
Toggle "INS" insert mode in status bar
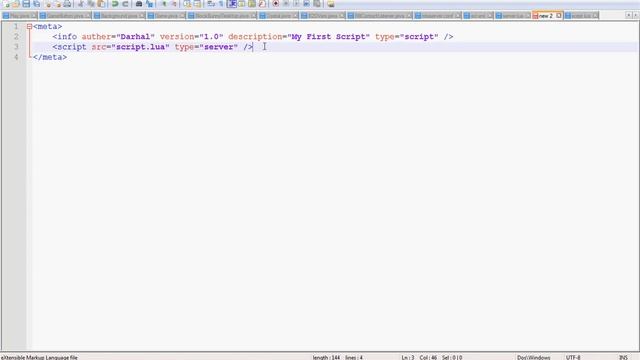click(623, 357)
